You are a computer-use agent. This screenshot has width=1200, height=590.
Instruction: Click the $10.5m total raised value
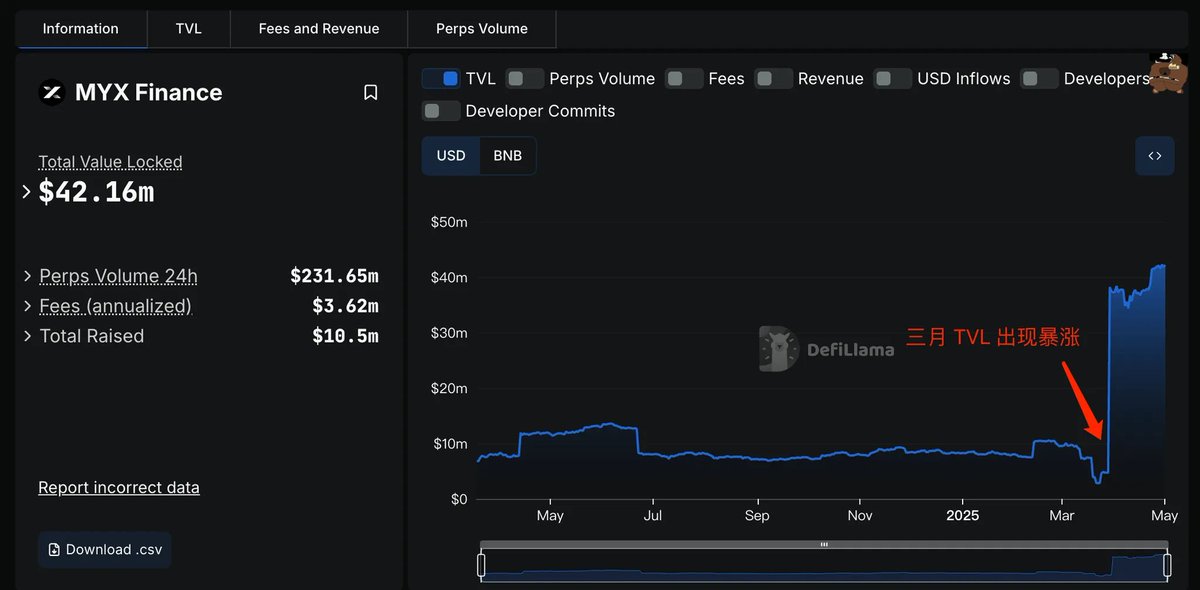[x=345, y=336]
